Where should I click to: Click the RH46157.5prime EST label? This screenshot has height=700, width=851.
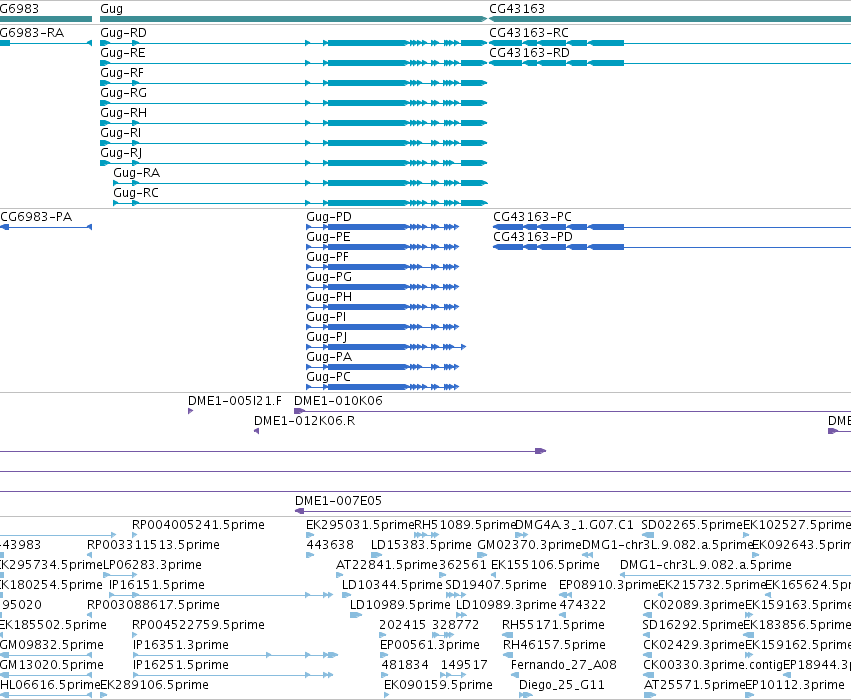(554, 645)
